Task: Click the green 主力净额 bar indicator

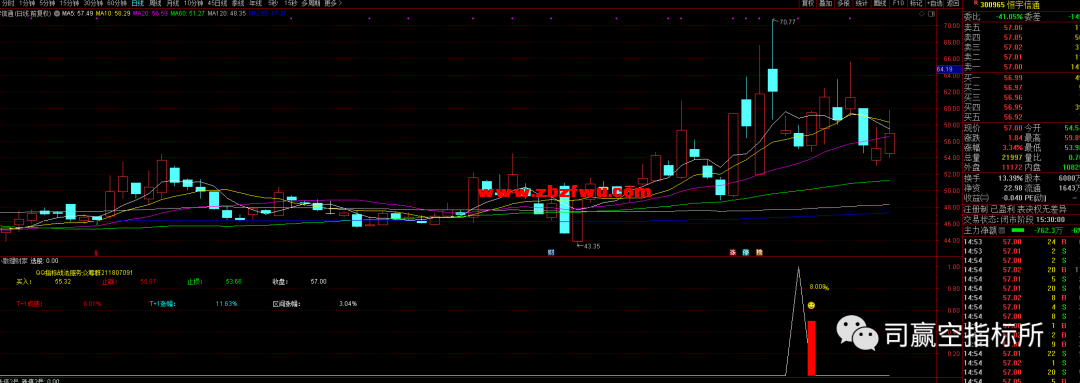Action: point(1018,230)
